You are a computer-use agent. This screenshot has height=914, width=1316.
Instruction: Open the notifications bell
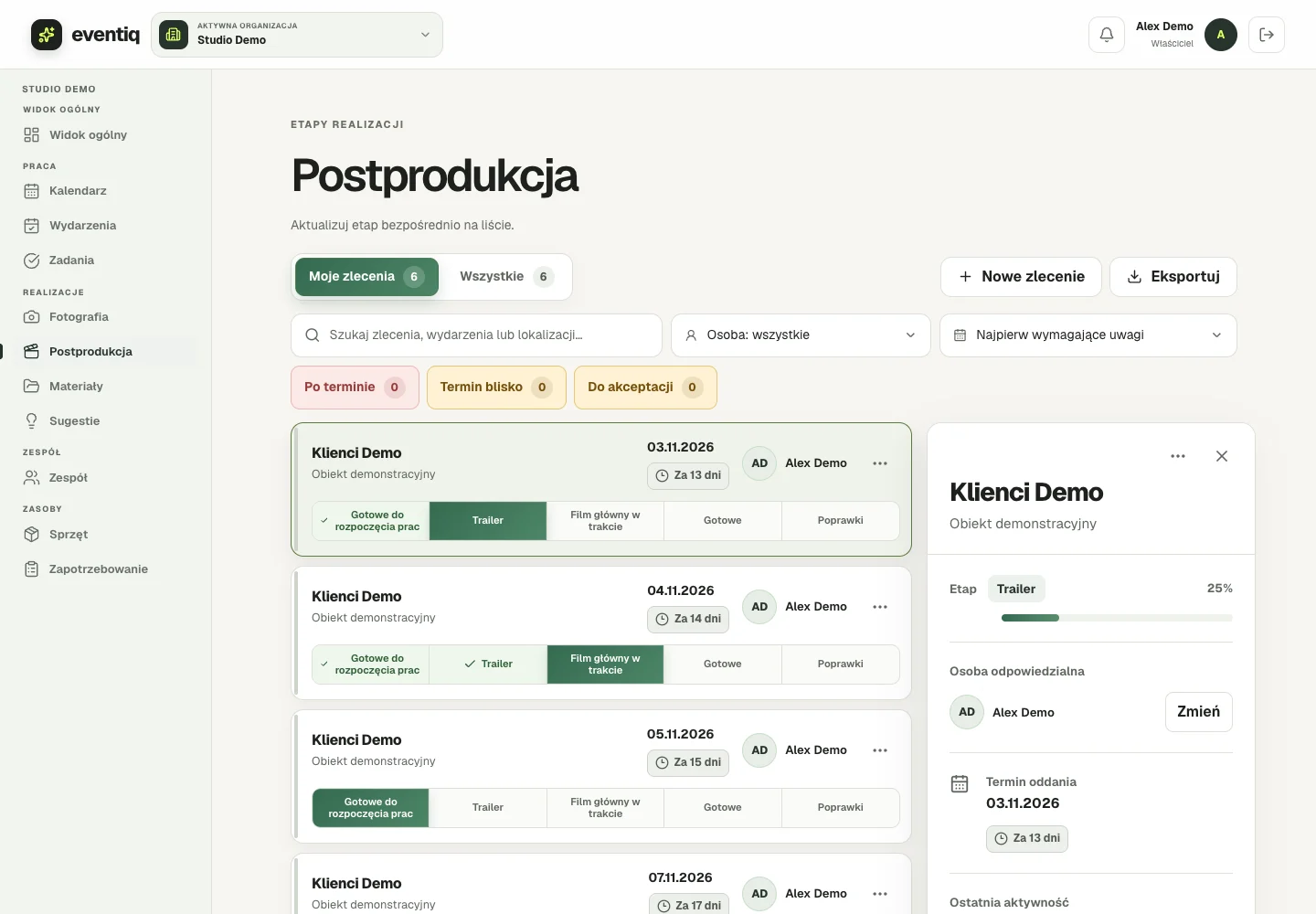point(1106,35)
